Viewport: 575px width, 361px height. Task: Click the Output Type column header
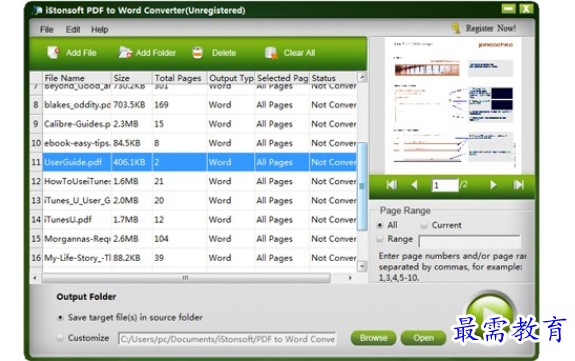pyautogui.click(x=231, y=78)
